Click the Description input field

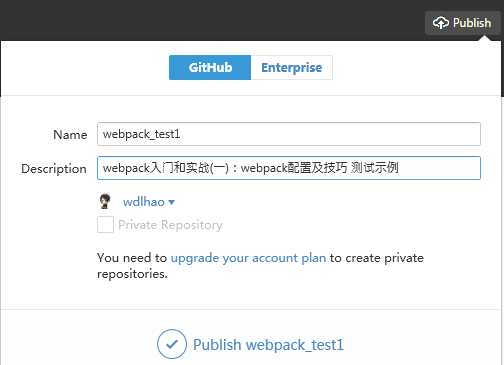coord(289,168)
